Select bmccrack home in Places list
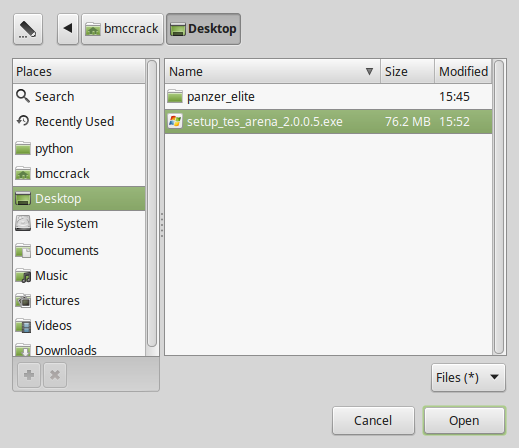519x448 pixels. click(x=79, y=173)
